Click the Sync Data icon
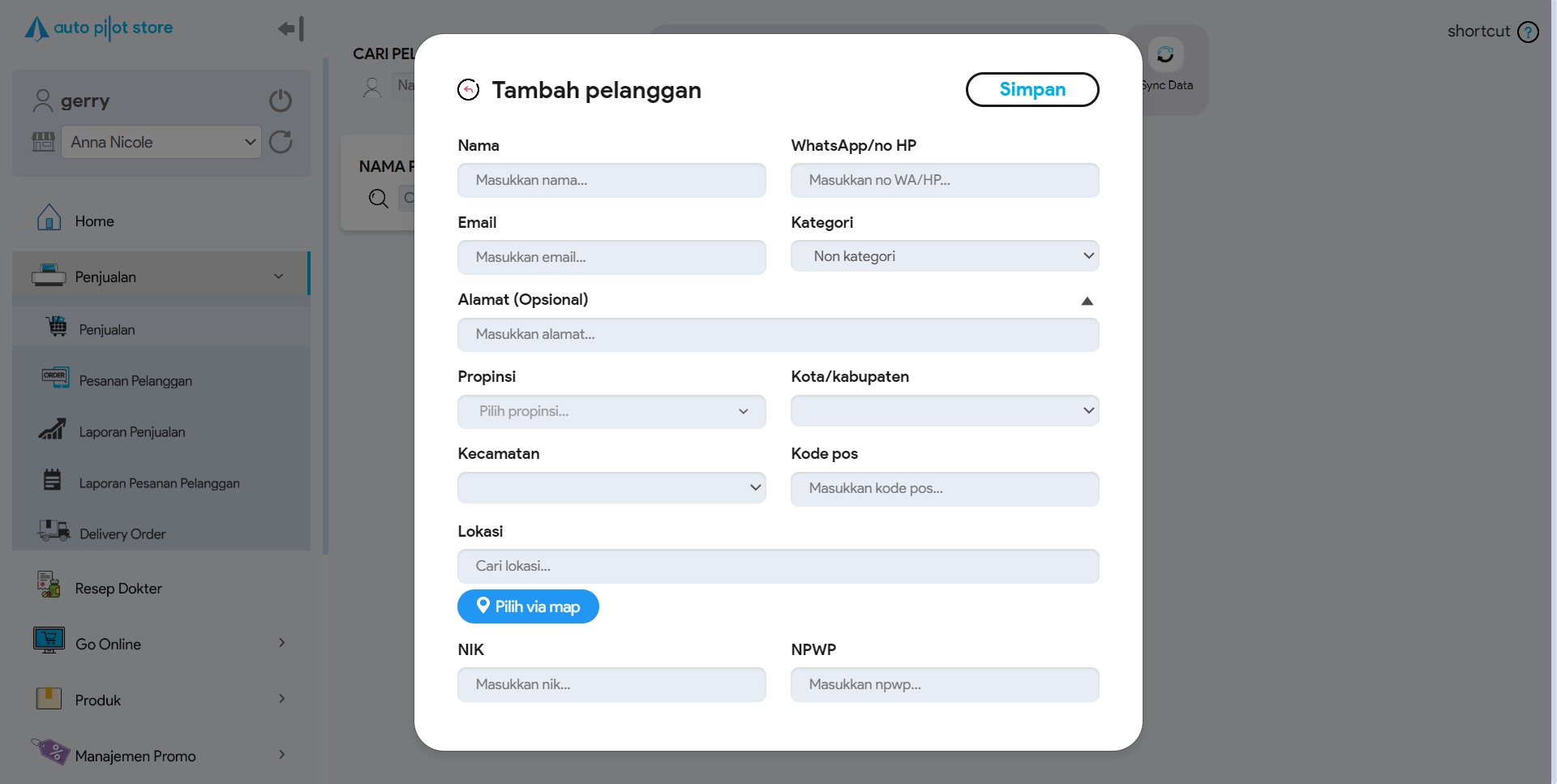This screenshot has height=784, width=1557. (1165, 54)
